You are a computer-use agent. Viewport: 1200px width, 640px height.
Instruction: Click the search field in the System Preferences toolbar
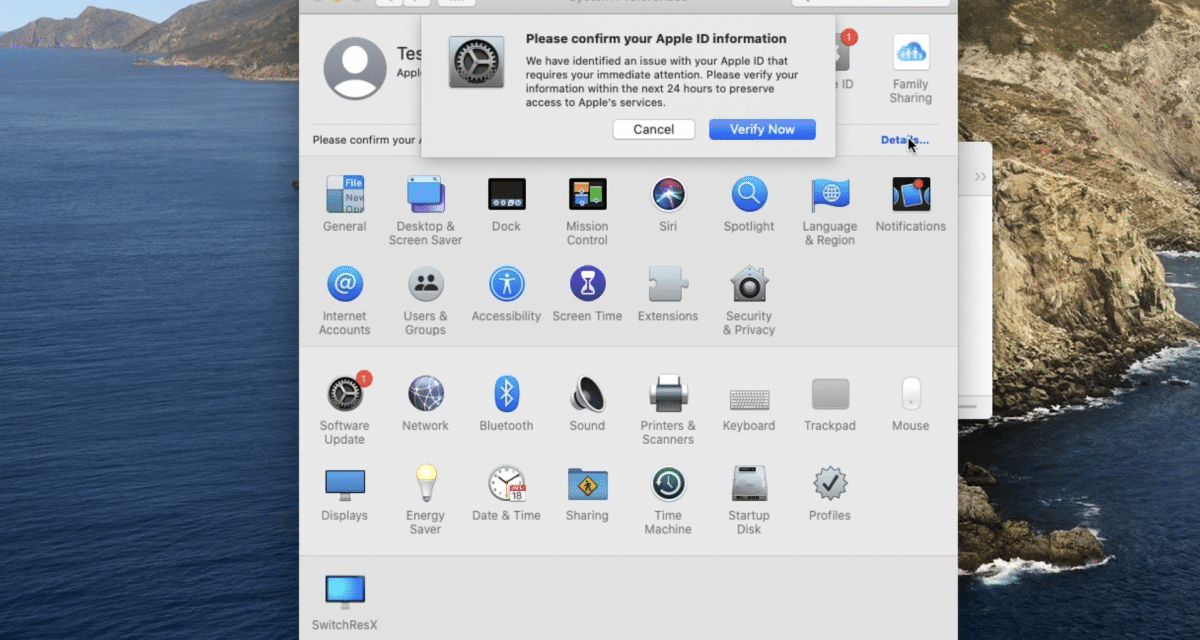coord(869,3)
